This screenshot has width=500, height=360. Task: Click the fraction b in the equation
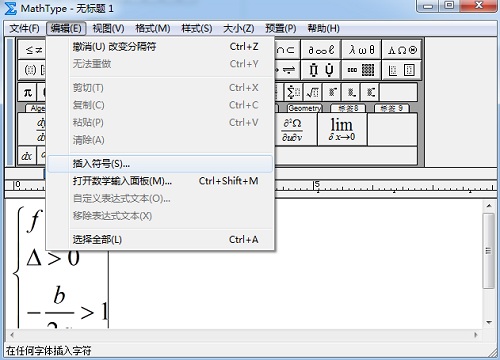click(59, 295)
